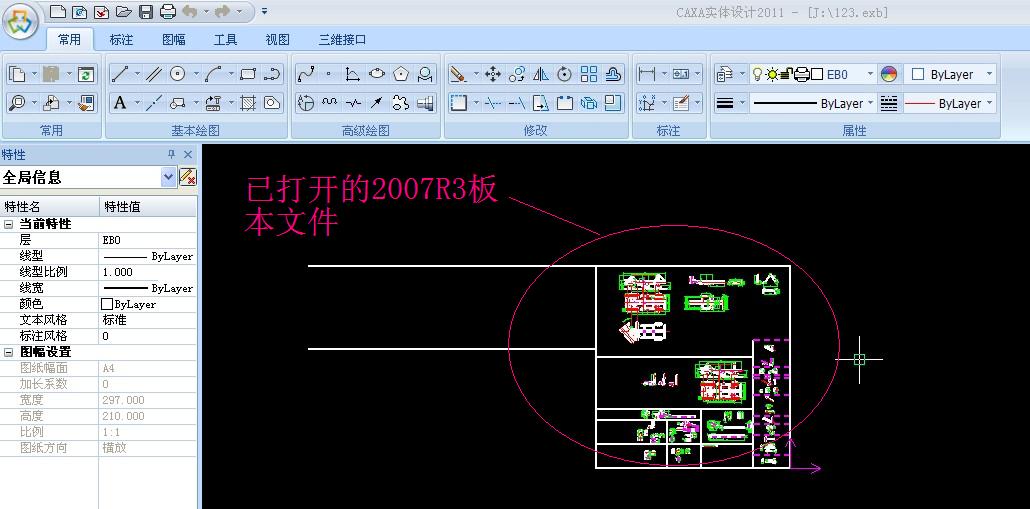Select the Spline curve tool
1030x509 pixels.
click(x=305, y=74)
